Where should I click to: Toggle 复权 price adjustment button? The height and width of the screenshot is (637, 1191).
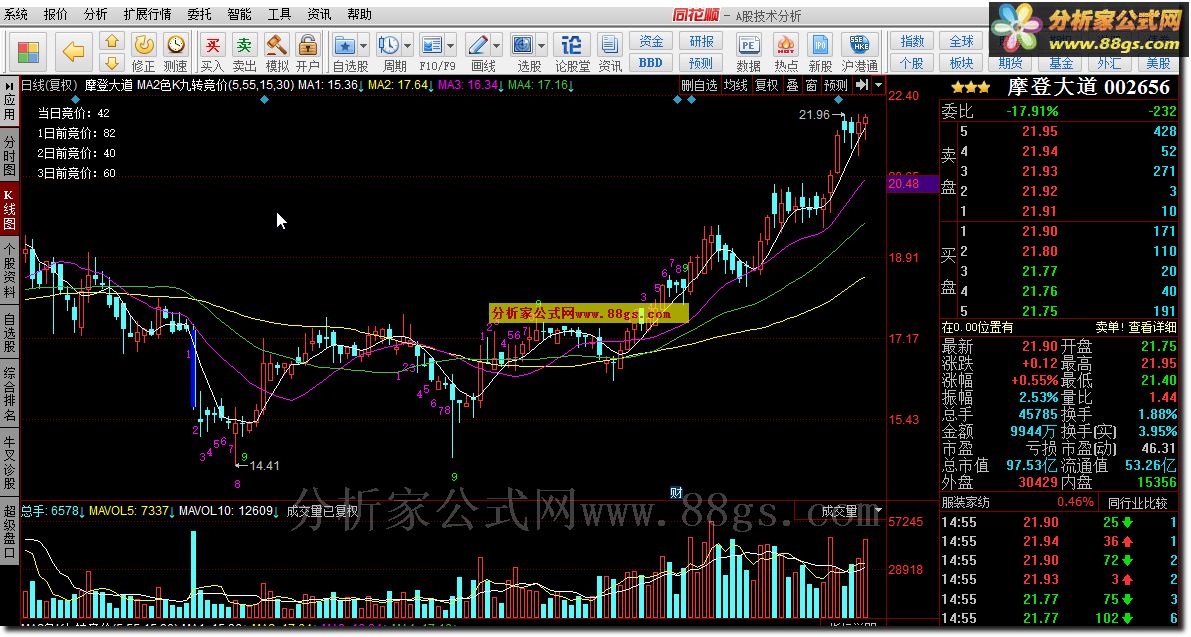coord(766,85)
